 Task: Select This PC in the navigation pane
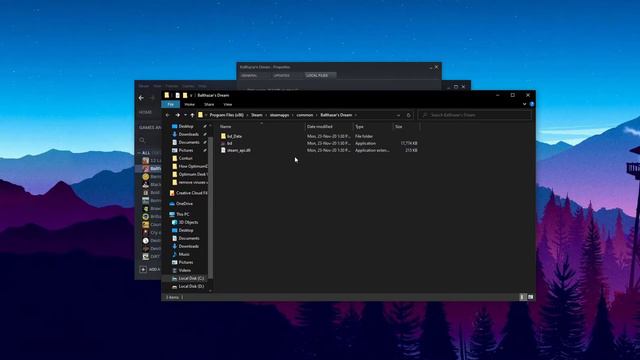tap(179, 214)
